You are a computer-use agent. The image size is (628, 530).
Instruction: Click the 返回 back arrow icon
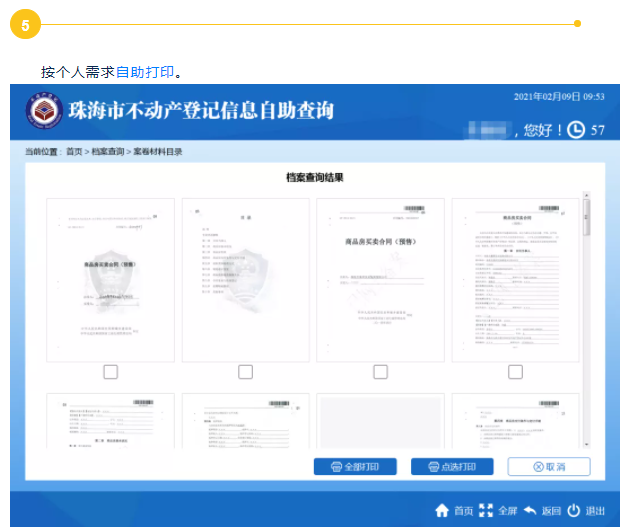tap(530, 510)
